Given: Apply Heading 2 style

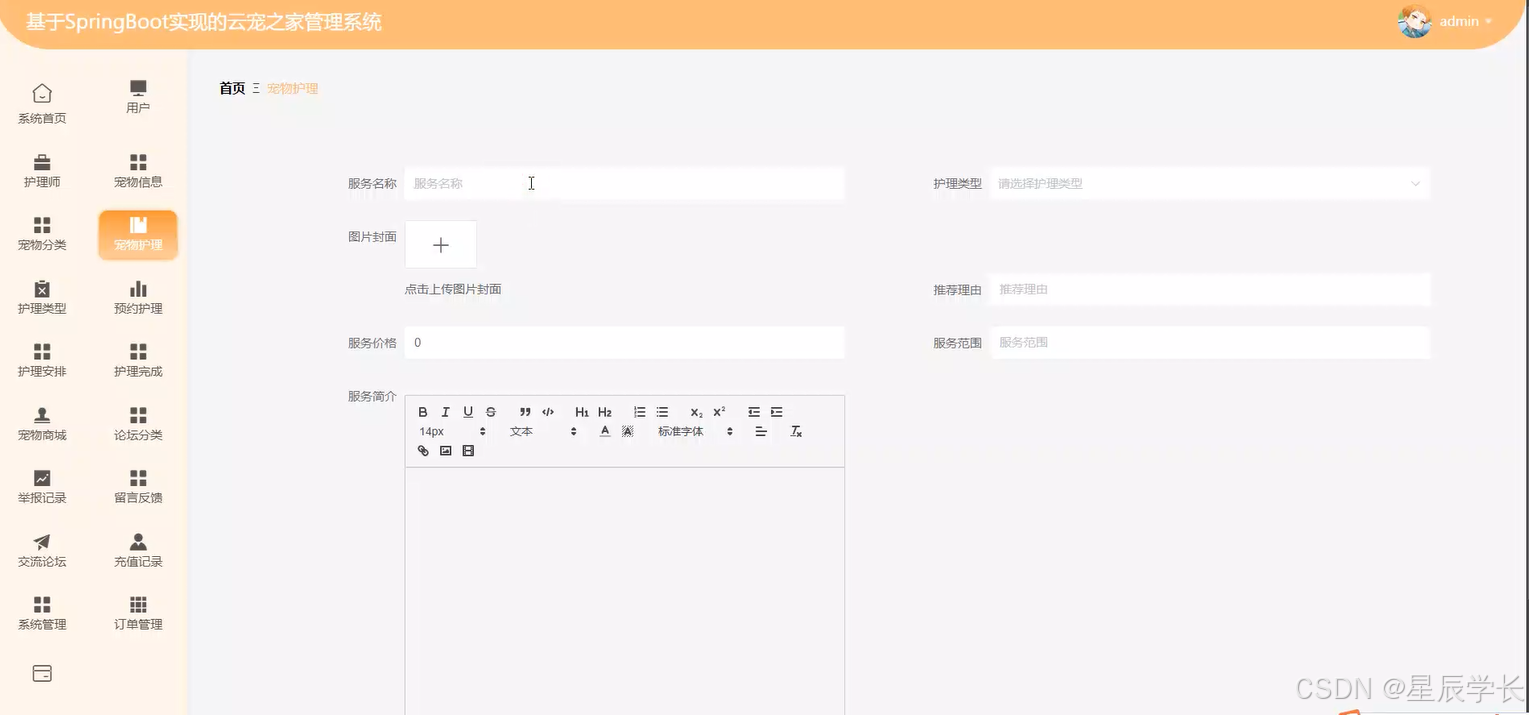Looking at the screenshot, I should [605, 412].
